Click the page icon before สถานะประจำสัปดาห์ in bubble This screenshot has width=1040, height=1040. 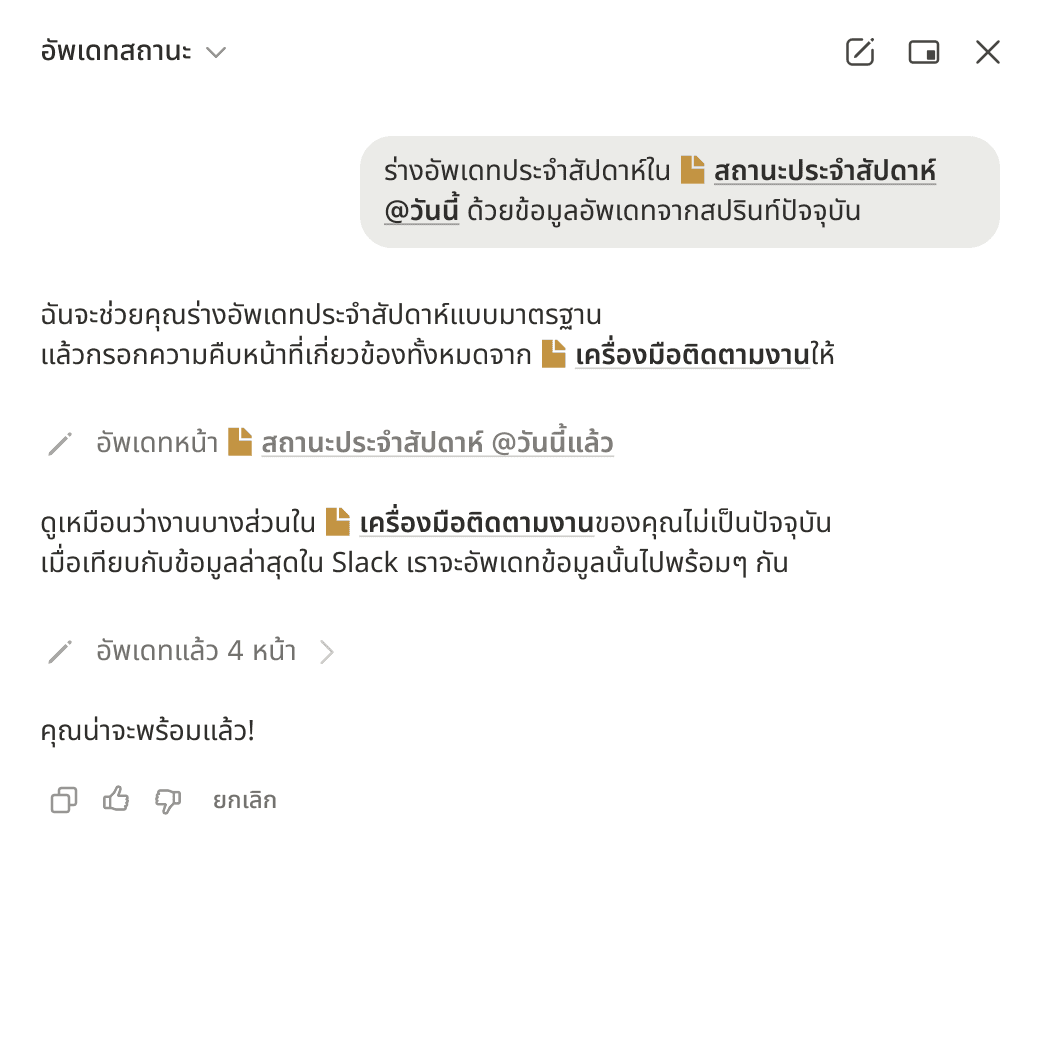[693, 170]
